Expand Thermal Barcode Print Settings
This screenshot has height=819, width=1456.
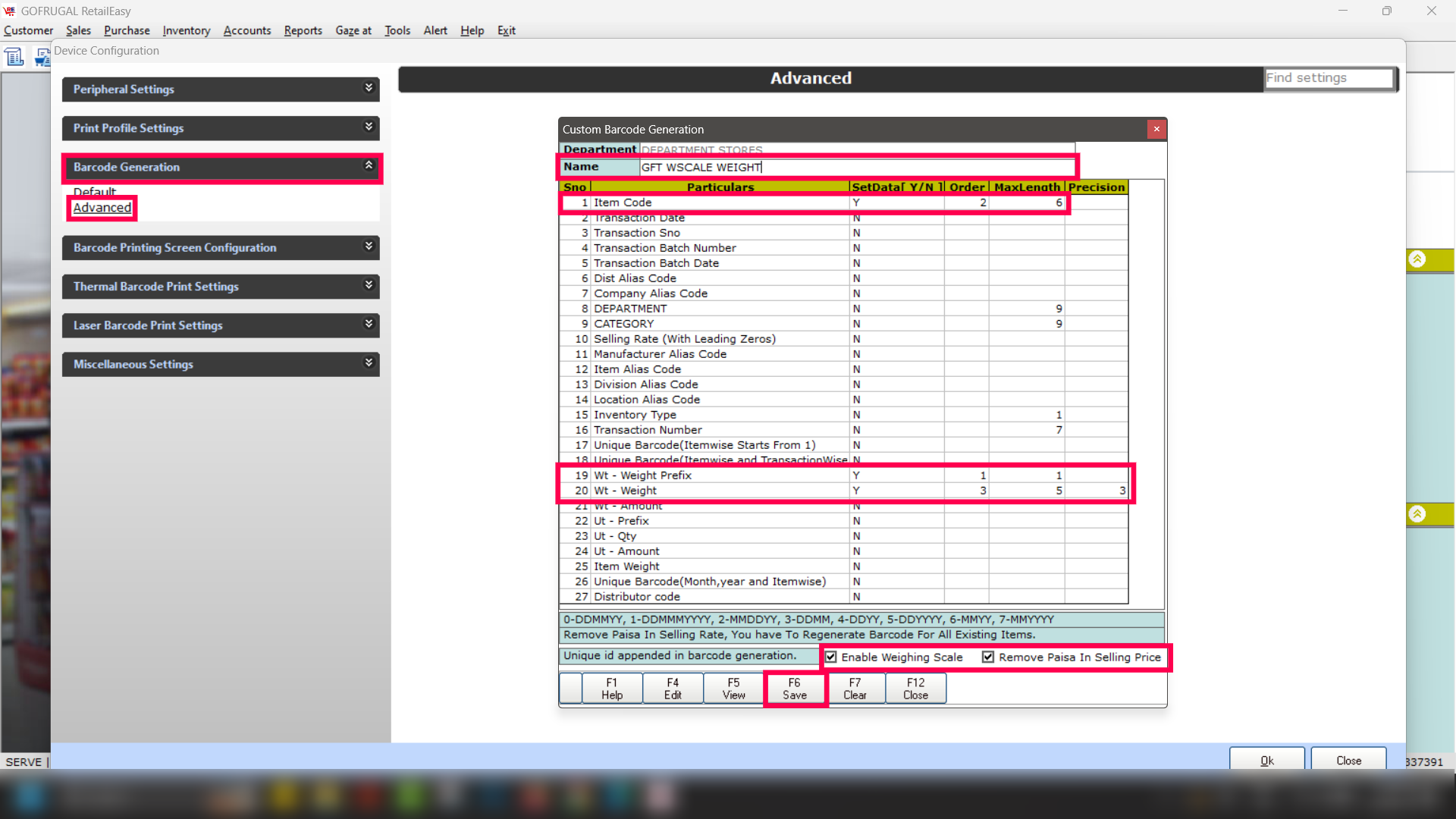[369, 286]
